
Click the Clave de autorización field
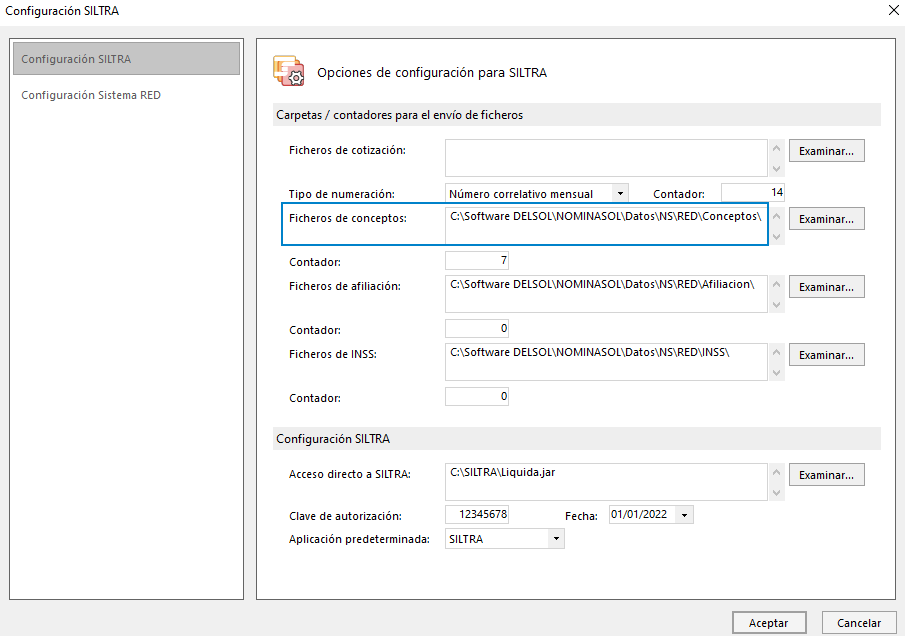(x=476, y=514)
